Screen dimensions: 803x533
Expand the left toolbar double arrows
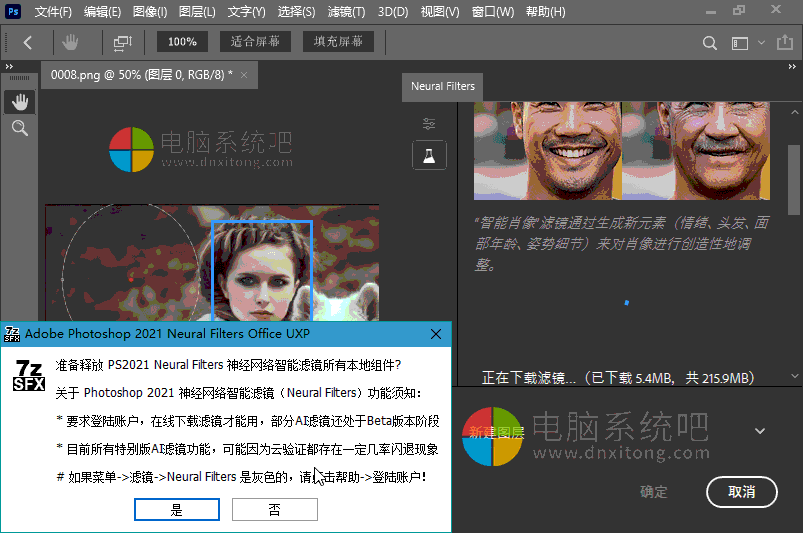point(10,66)
